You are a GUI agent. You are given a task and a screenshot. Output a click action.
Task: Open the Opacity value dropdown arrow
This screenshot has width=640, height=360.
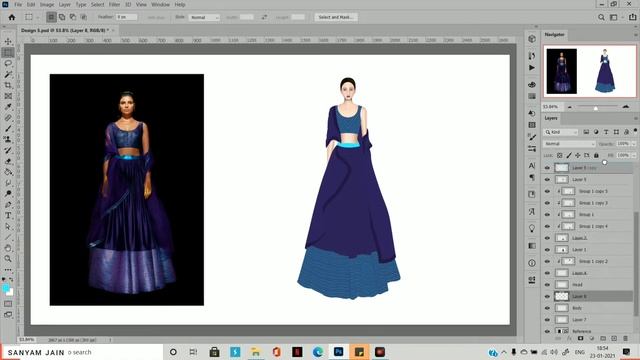(x=633, y=144)
